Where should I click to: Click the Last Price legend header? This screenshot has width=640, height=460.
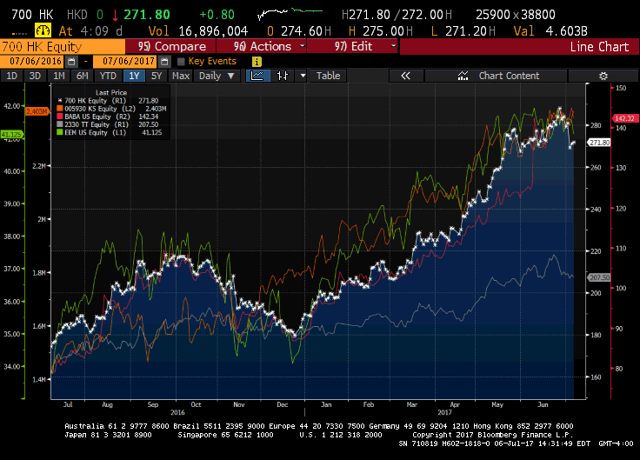pyautogui.click(x=111, y=93)
